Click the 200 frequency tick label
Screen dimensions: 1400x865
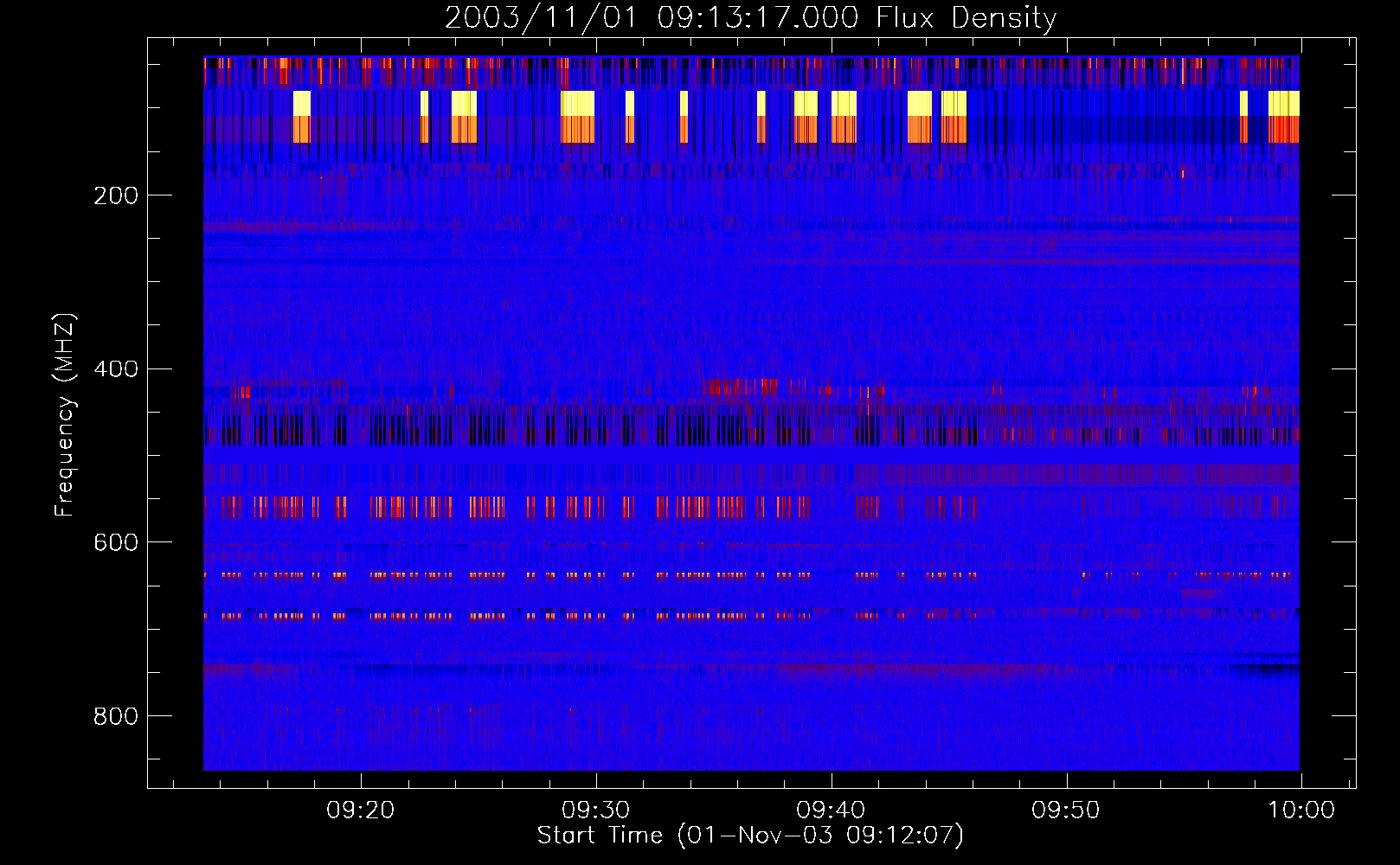[116, 195]
